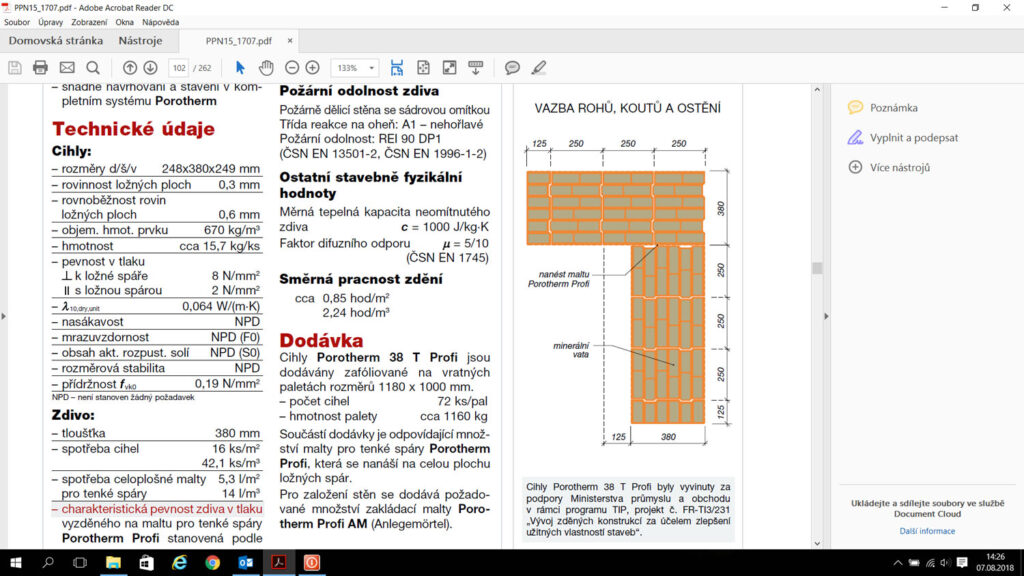1024x576 pixels.
Task: Follow the Další informace link
Action: pyautogui.click(x=926, y=531)
